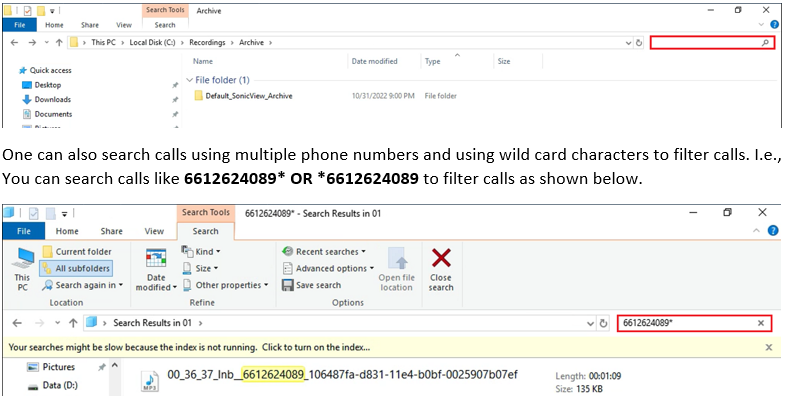Screen dimensions: 790x396
Task: Click the refresh icon beside Archive address bar
Action: pos(639,43)
